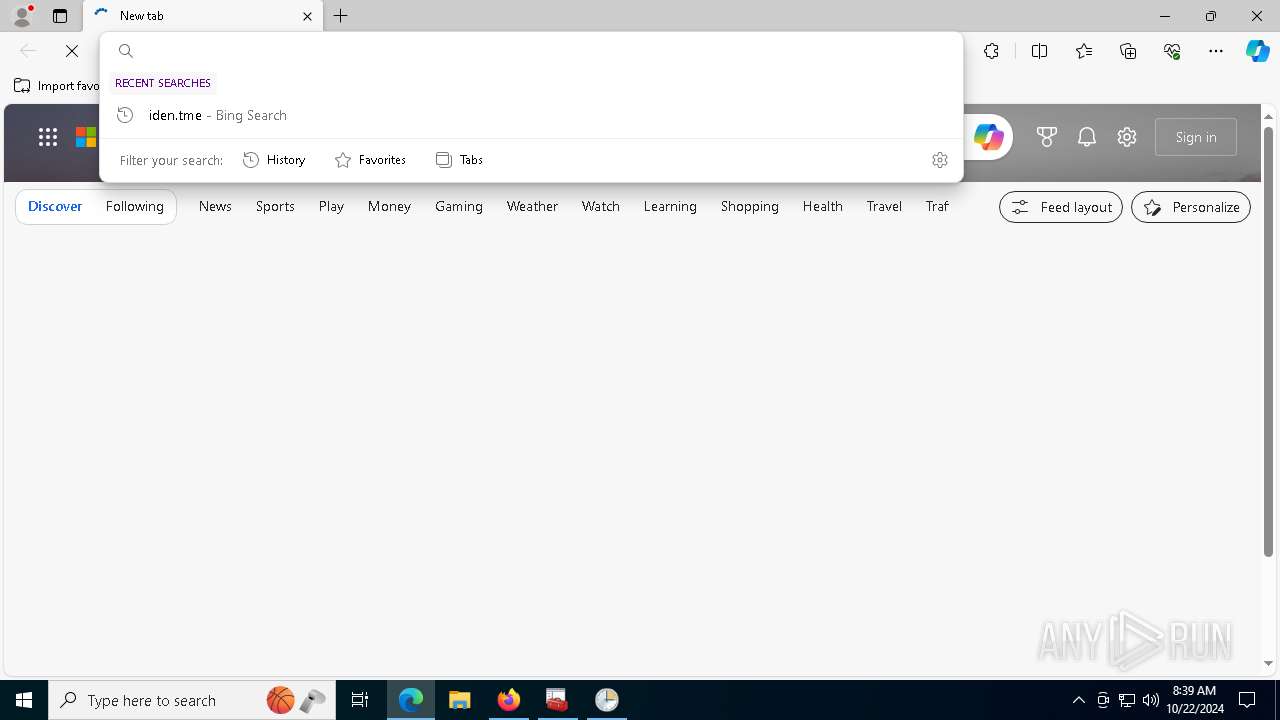
Task: Open the Watch category
Action: click(x=601, y=206)
